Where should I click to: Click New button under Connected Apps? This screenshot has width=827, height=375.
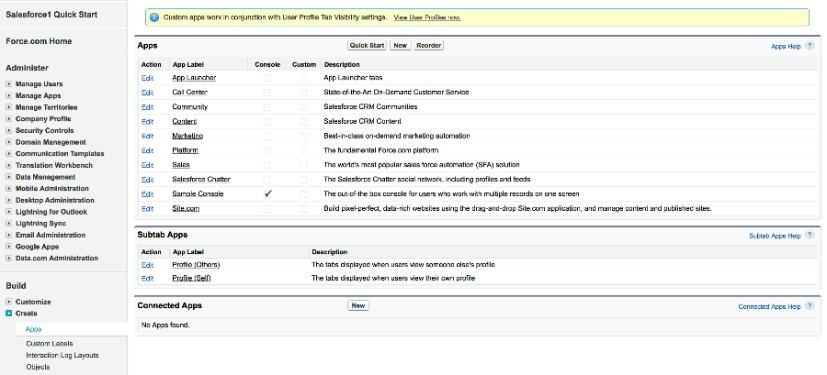point(358,305)
